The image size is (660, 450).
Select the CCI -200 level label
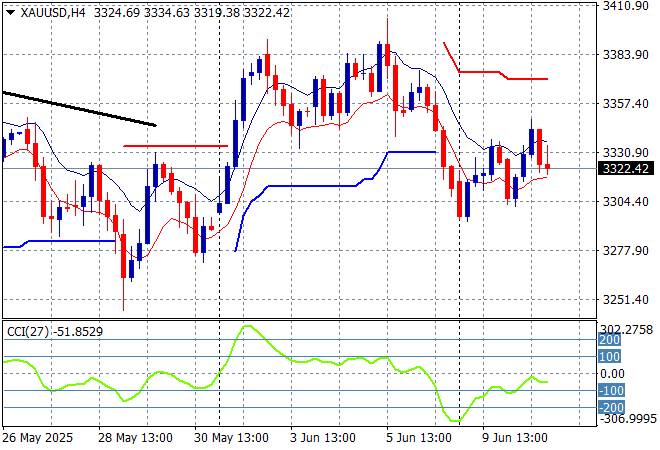[611, 407]
